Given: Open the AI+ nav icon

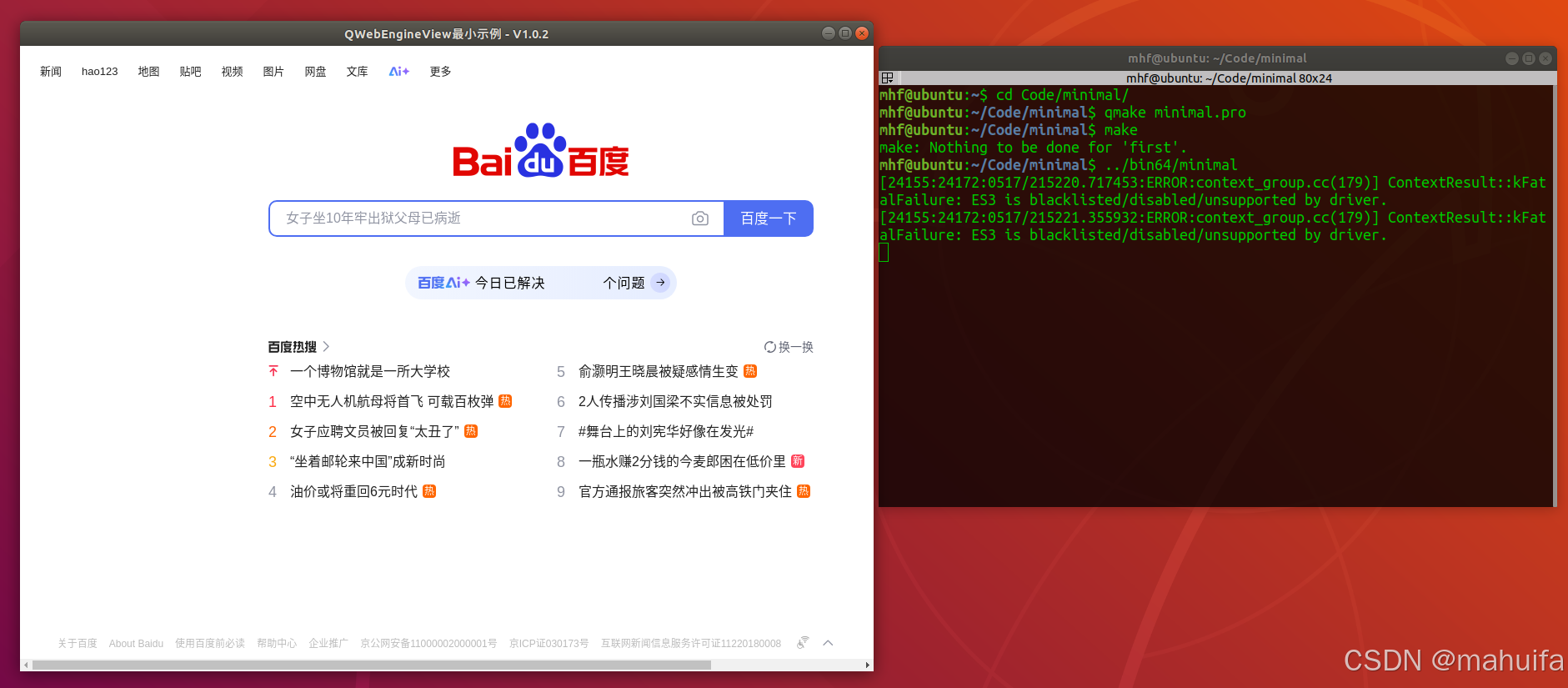Looking at the screenshot, I should [x=399, y=72].
